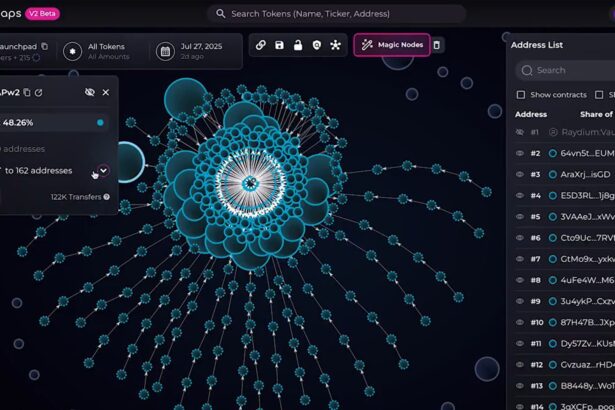The width and height of the screenshot is (615, 410).
Task: Click the node cluster layout icon
Action: (336, 45)
